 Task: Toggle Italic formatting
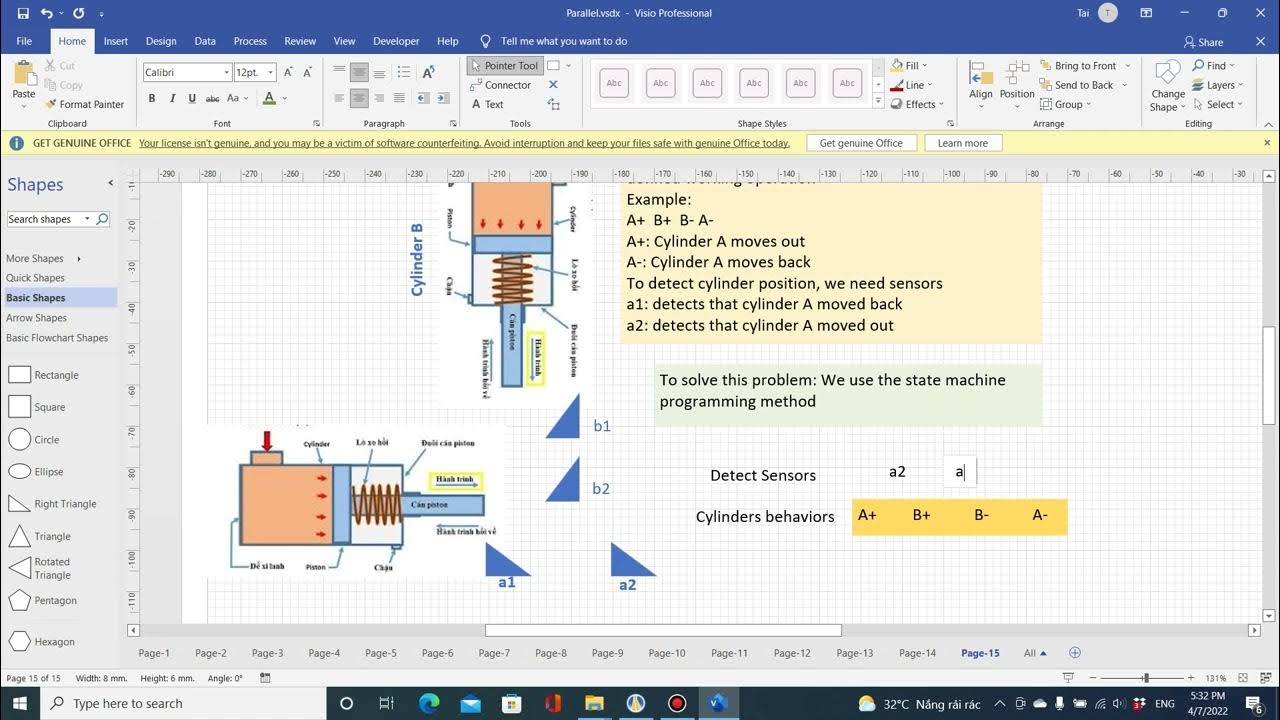point(172,98)
